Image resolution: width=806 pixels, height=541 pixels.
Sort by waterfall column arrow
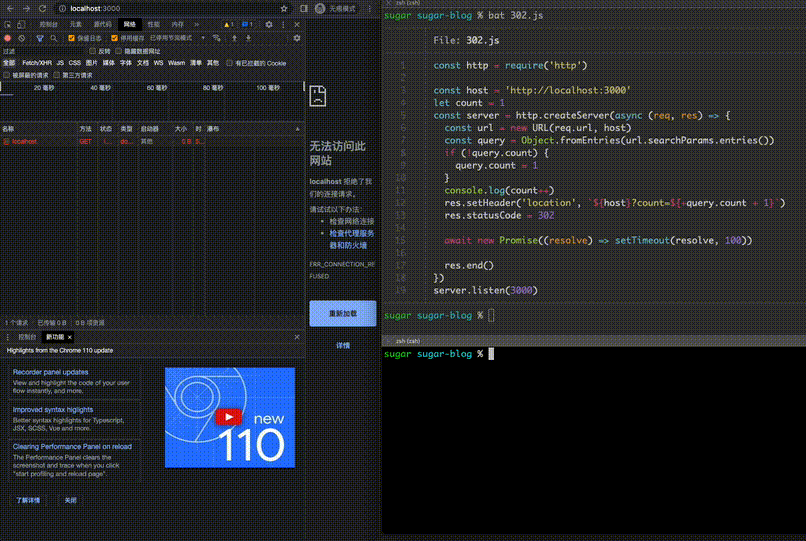297,129
